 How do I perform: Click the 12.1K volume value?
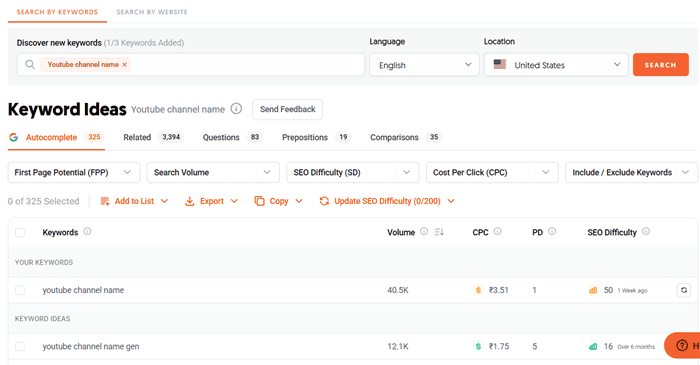[x=398, y=346]
